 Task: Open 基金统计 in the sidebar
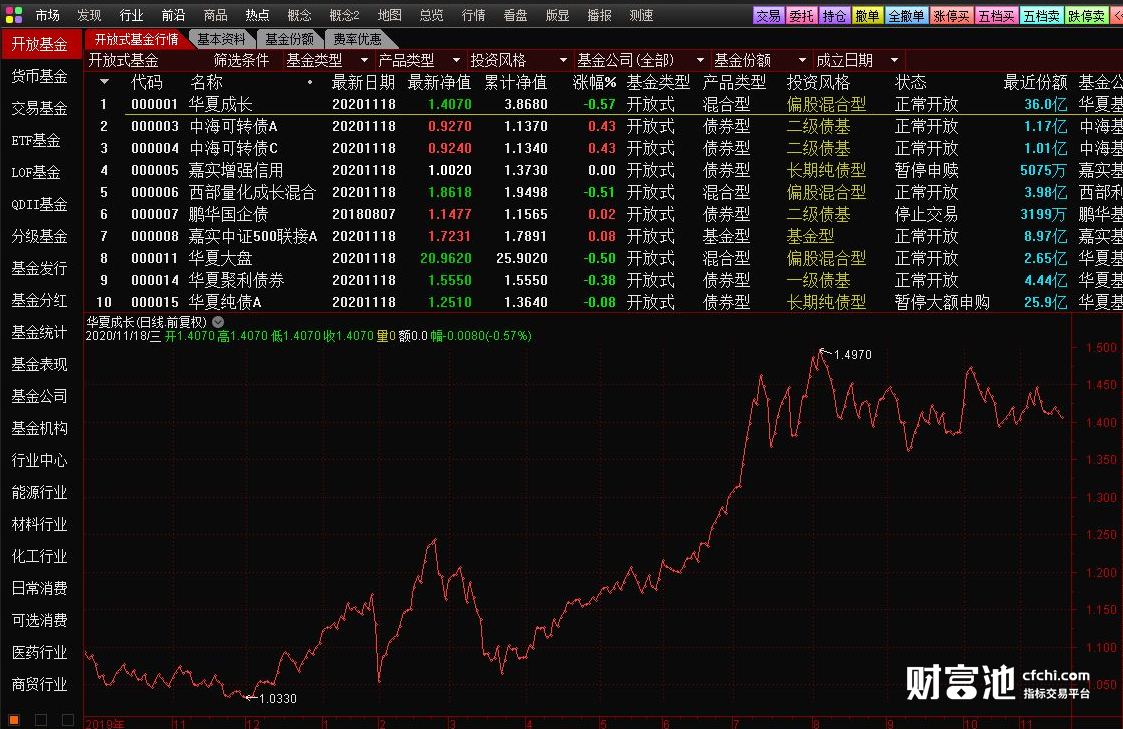tap(39, 332)
